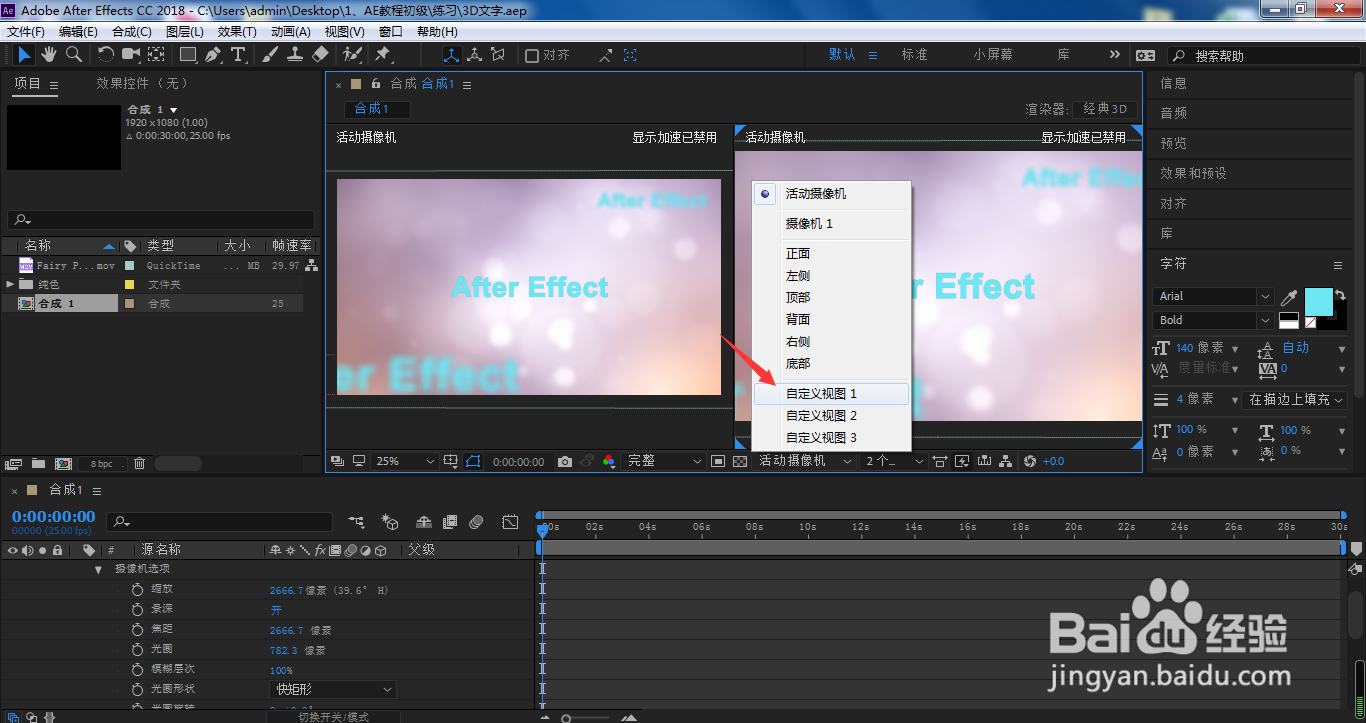Open the Comp Flowchart icon

tap(1006, 461)
